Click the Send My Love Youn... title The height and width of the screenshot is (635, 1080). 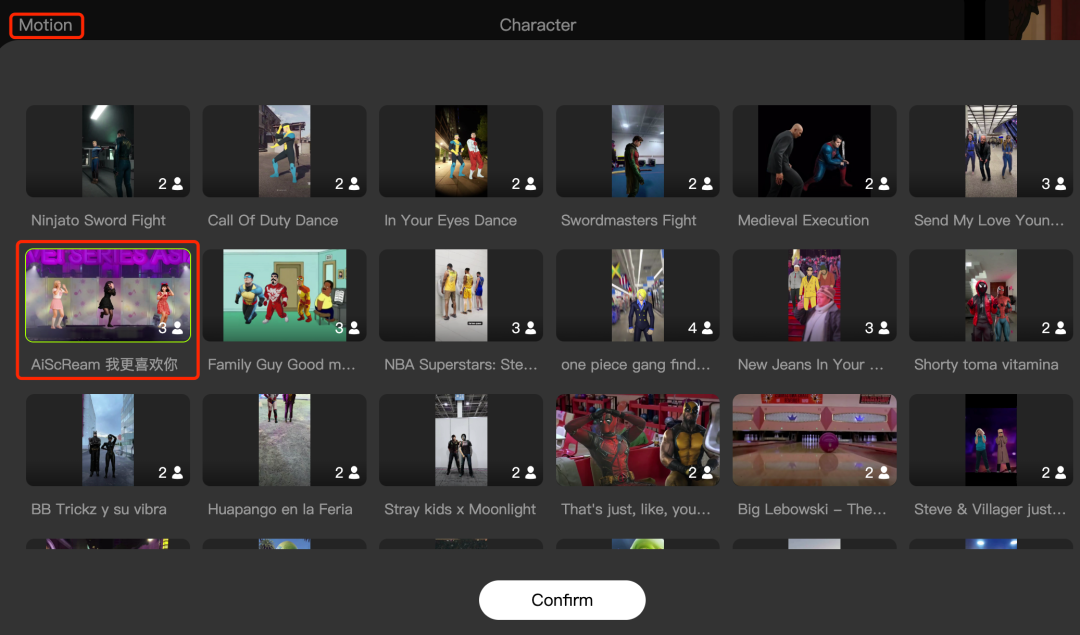[989, 220]
